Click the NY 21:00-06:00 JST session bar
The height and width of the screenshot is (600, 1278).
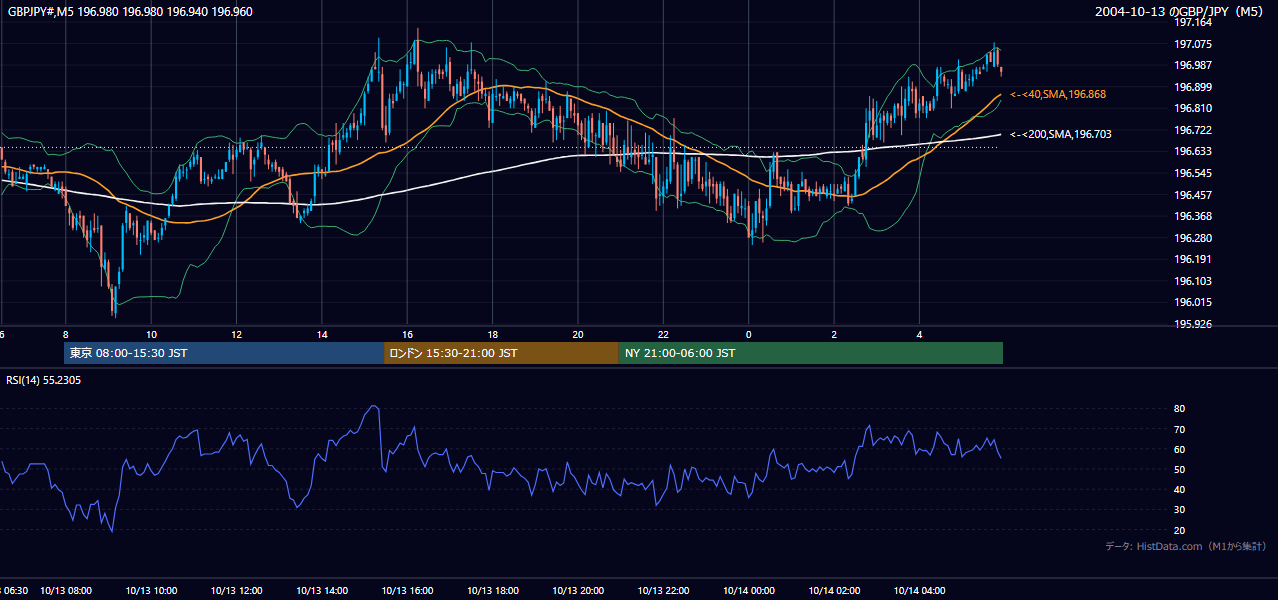click(810, 353)
